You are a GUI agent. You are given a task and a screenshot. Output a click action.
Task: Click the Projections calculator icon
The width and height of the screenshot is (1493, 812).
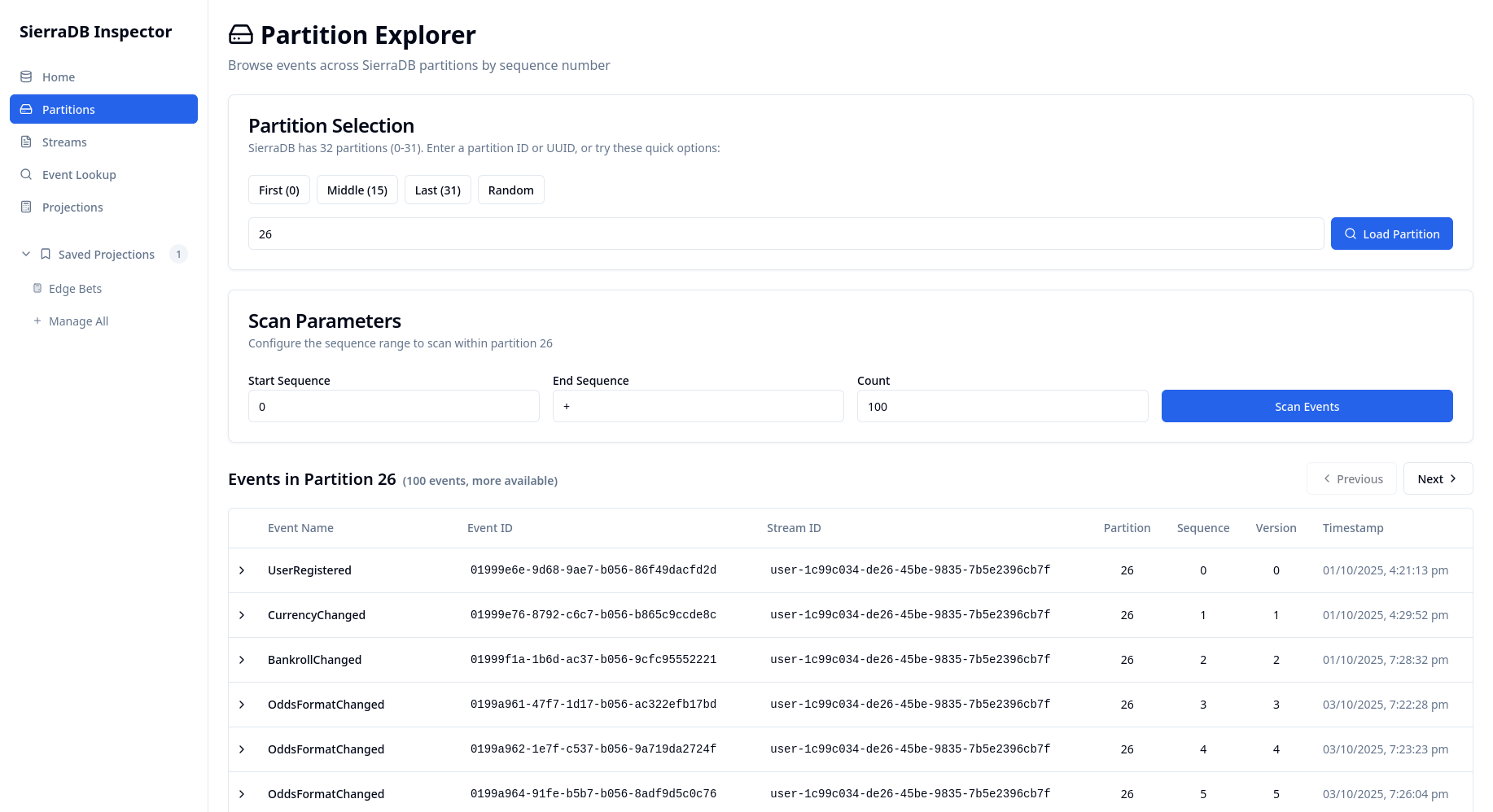coord(26,207)
